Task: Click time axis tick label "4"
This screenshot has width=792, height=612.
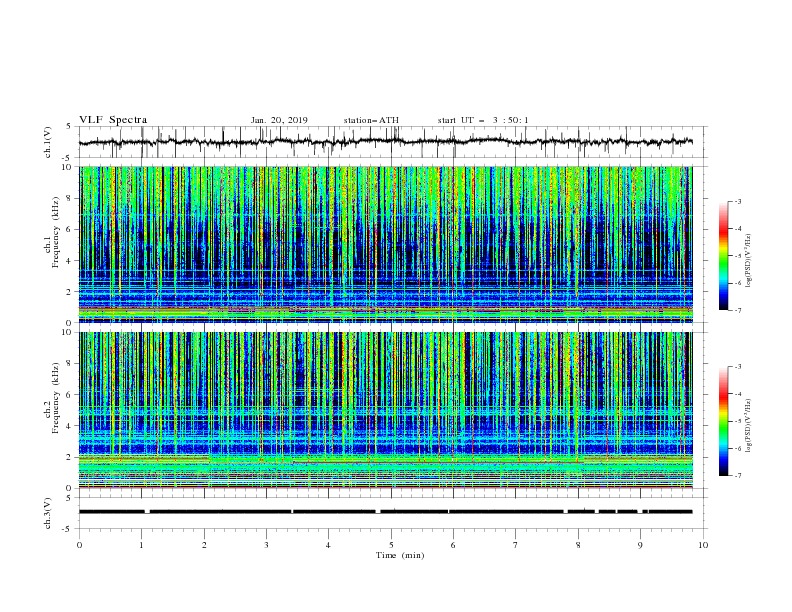Action: click(328, 545)
